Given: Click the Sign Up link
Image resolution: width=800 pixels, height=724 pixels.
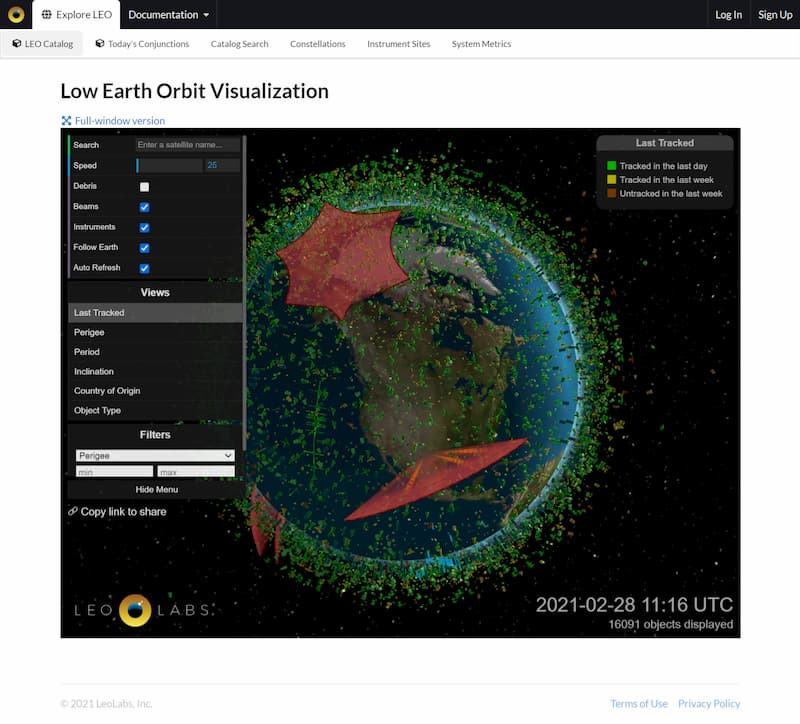Looking at the screenshot, I should pyautogui.click(x=774, y=15).
